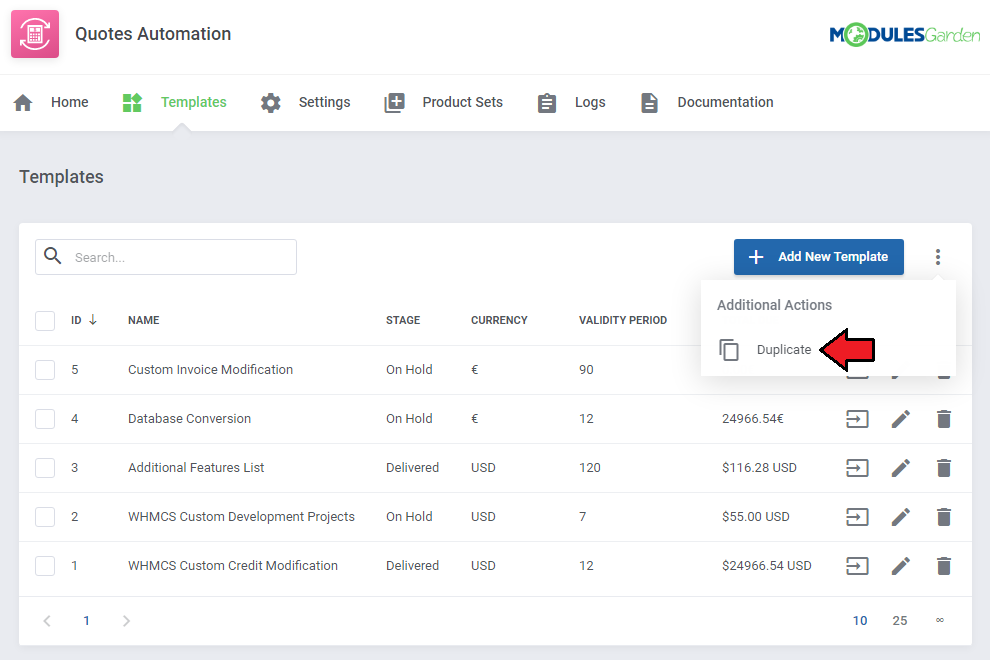
Task: Click the $24966.54 USD value
Action: click(x=766, y=566)
